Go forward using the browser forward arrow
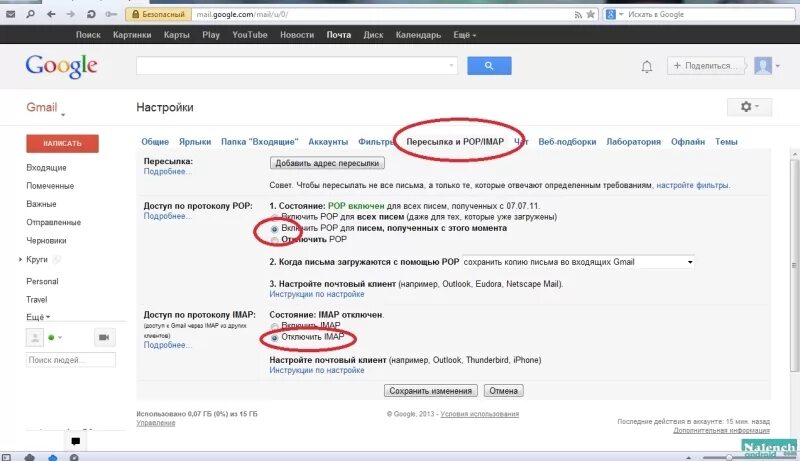 point(70,14)
